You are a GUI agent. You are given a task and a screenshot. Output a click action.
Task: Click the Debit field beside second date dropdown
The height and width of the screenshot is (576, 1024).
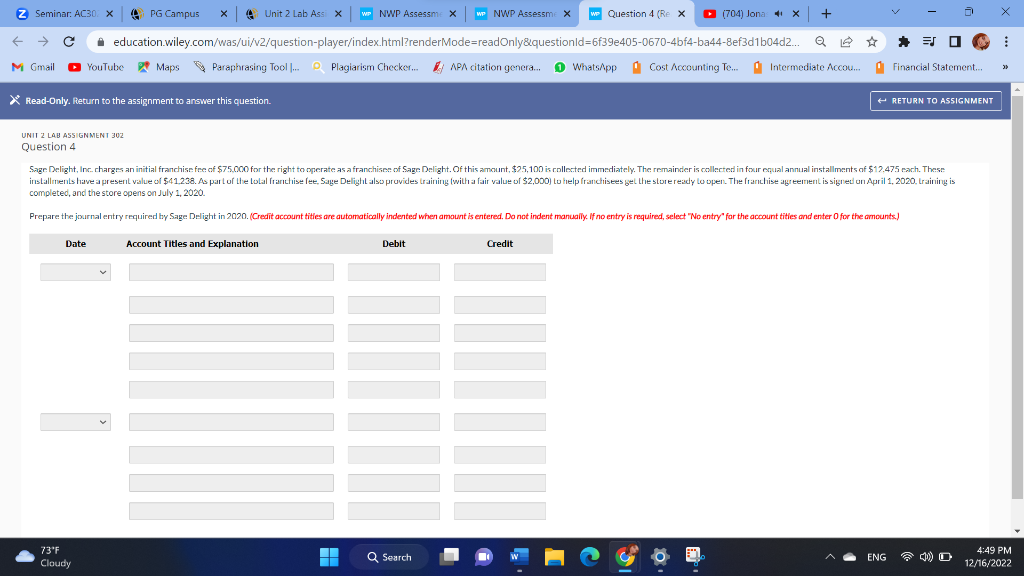(x=394, y=422)
